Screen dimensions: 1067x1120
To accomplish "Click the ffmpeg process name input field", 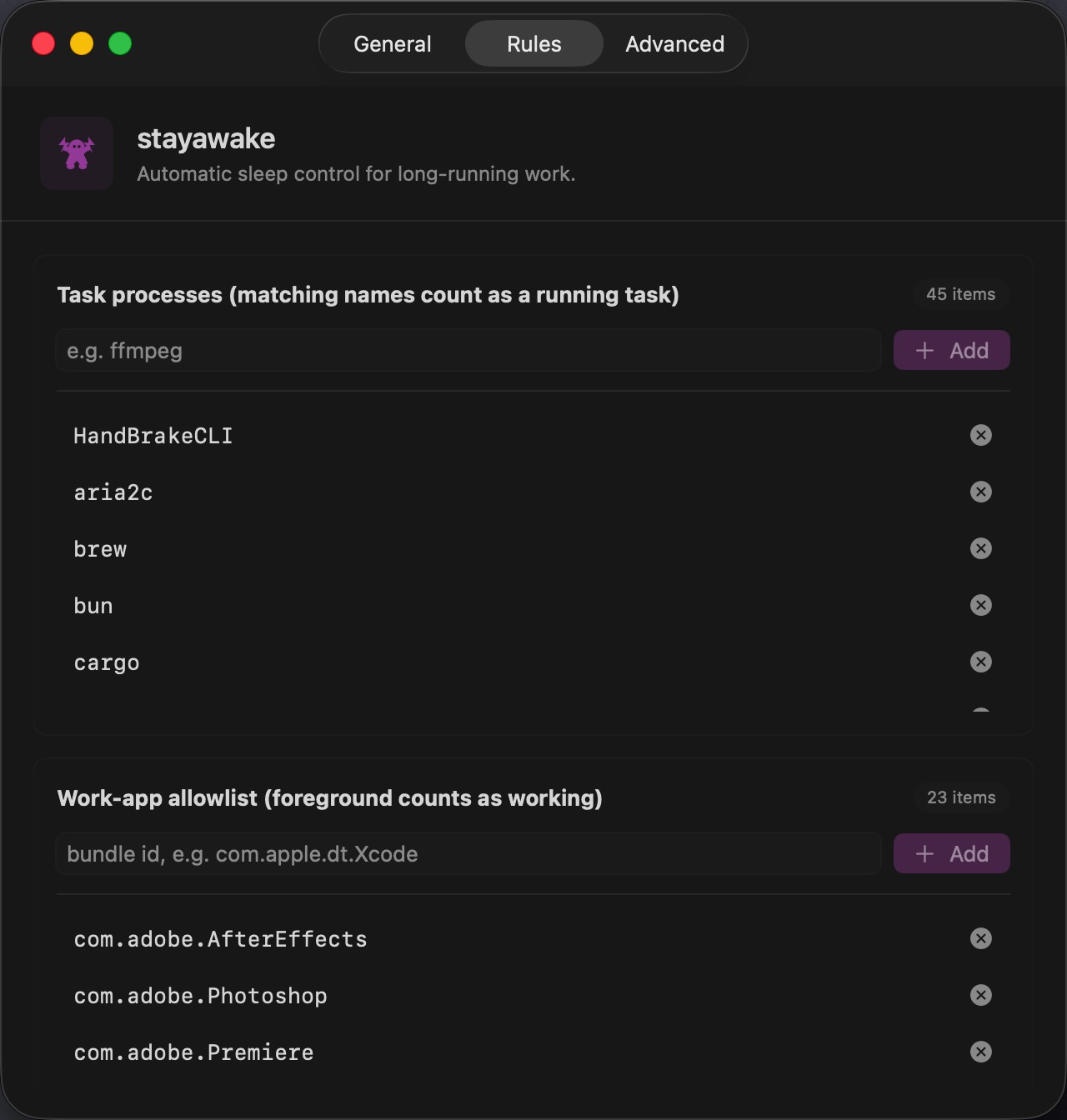I will click(467, 350).
